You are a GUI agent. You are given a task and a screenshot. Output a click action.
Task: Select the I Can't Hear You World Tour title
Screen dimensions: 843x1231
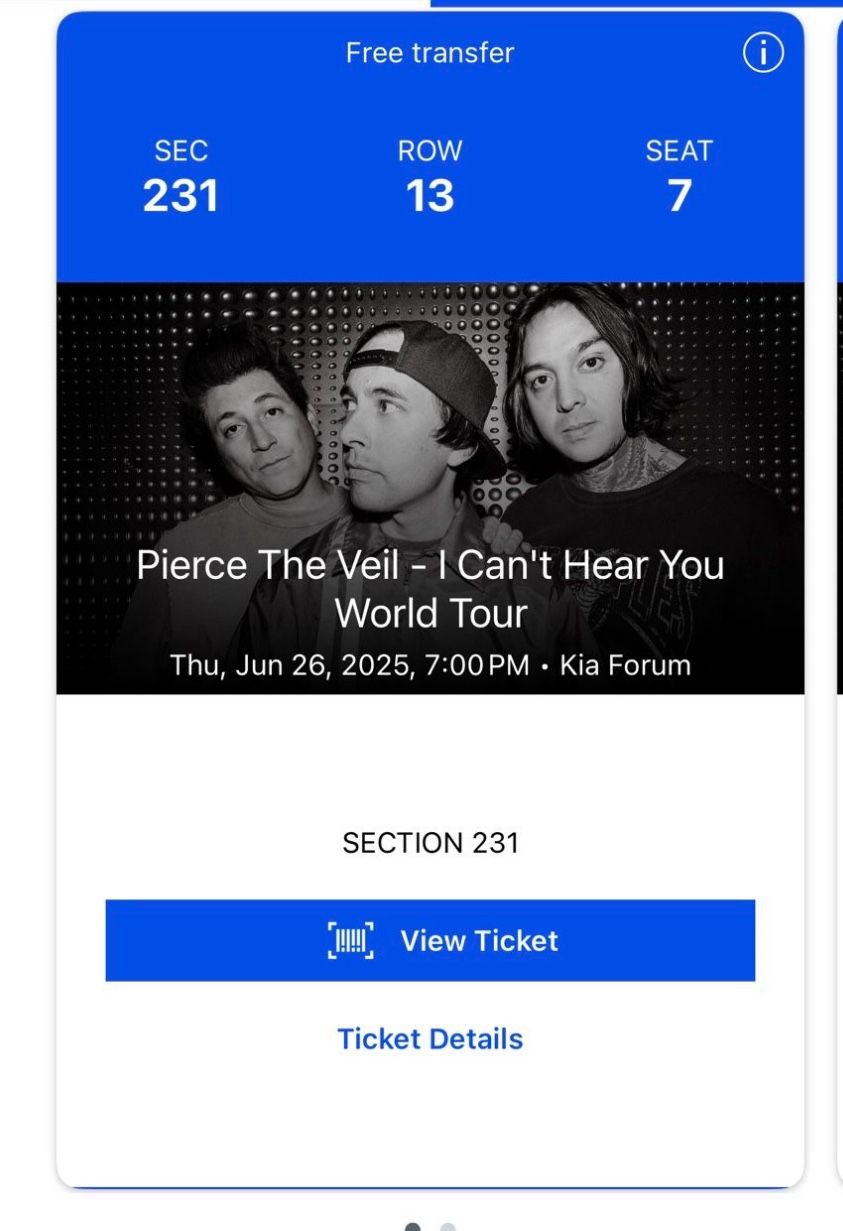[430, 588]
